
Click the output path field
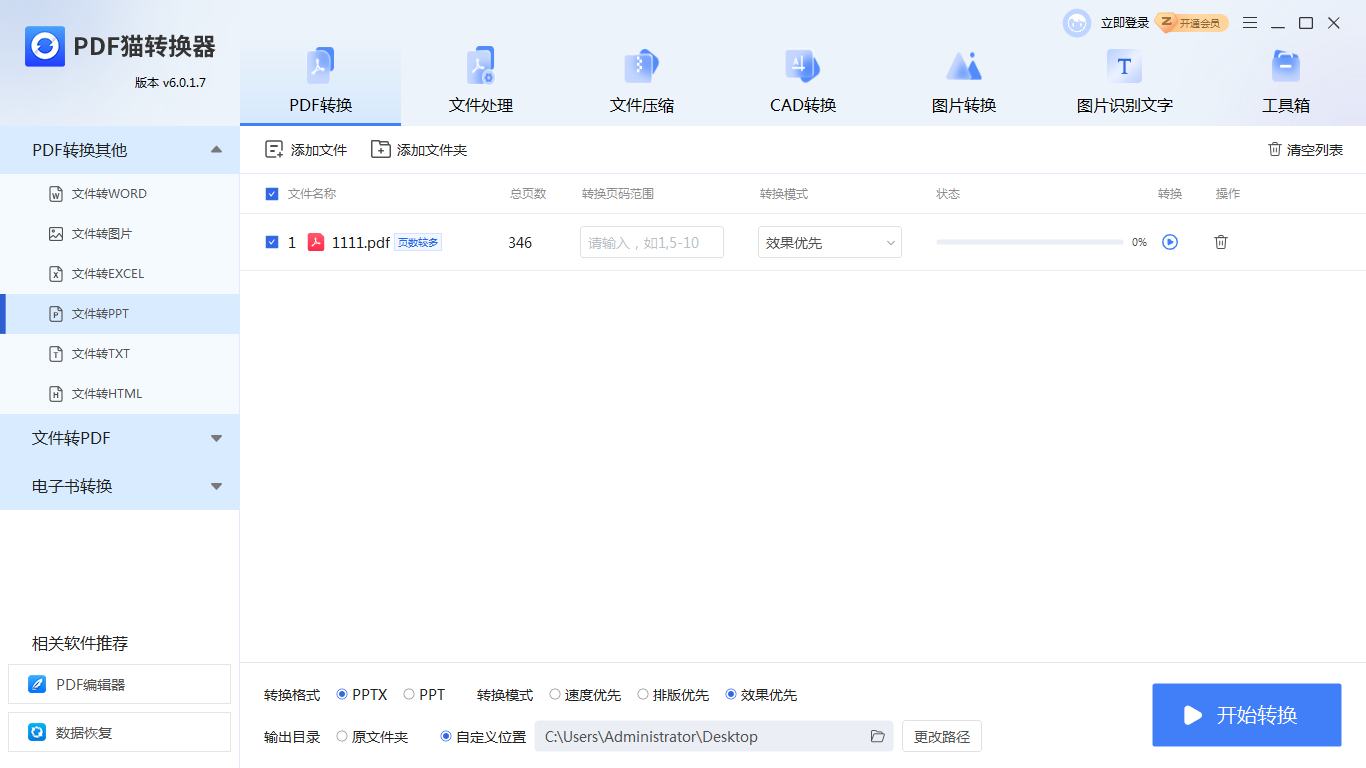(714, 736)
